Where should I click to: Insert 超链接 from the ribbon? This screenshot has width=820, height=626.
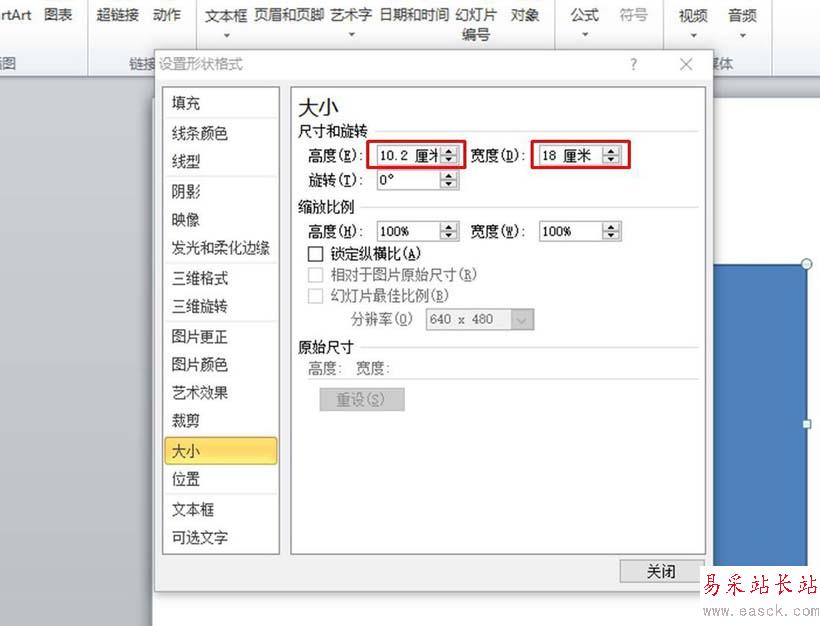[x=118, y=15]
